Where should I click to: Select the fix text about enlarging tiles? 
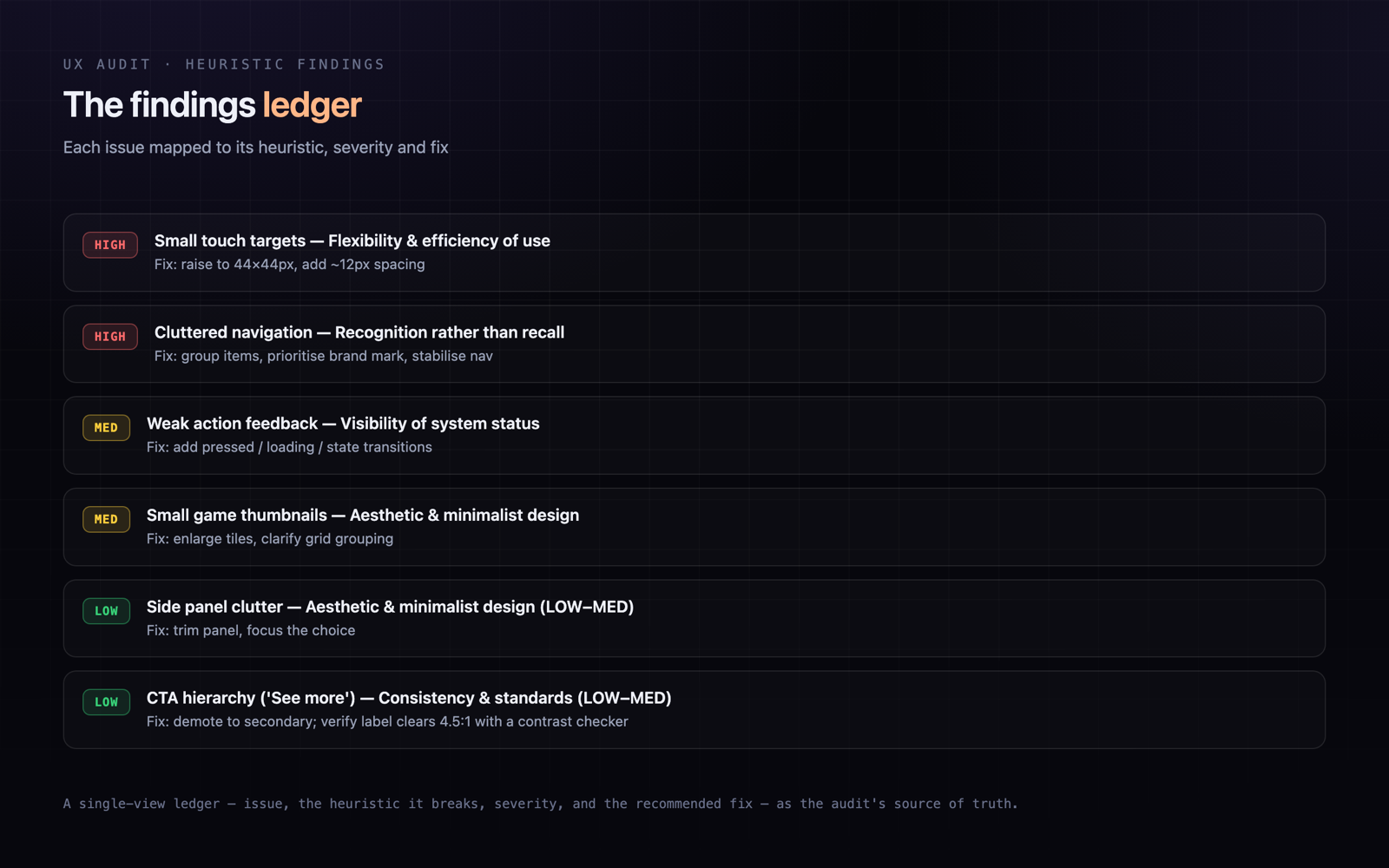click(x=270, y=539)
